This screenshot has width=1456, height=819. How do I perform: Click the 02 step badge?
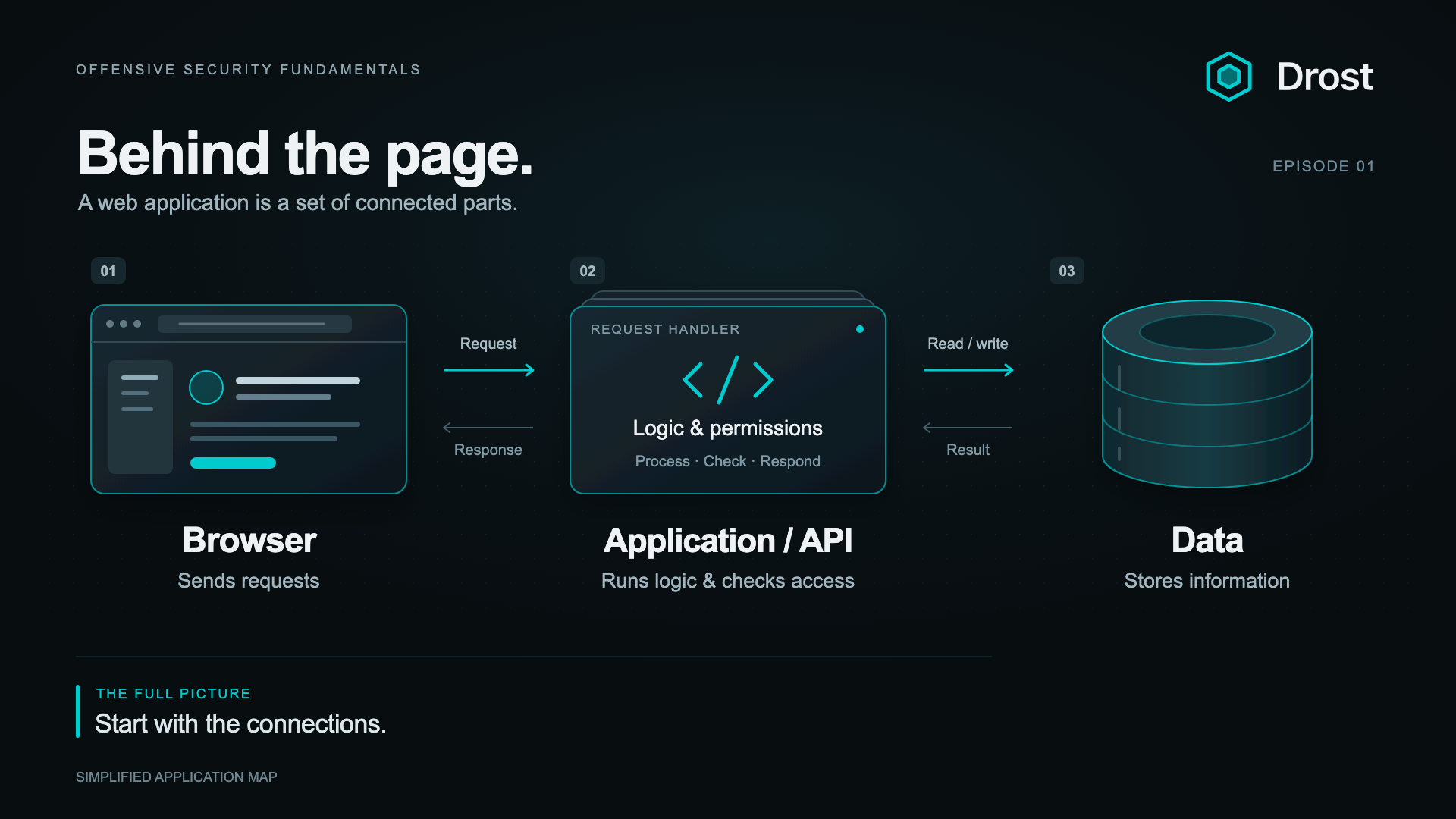(588, 271)
